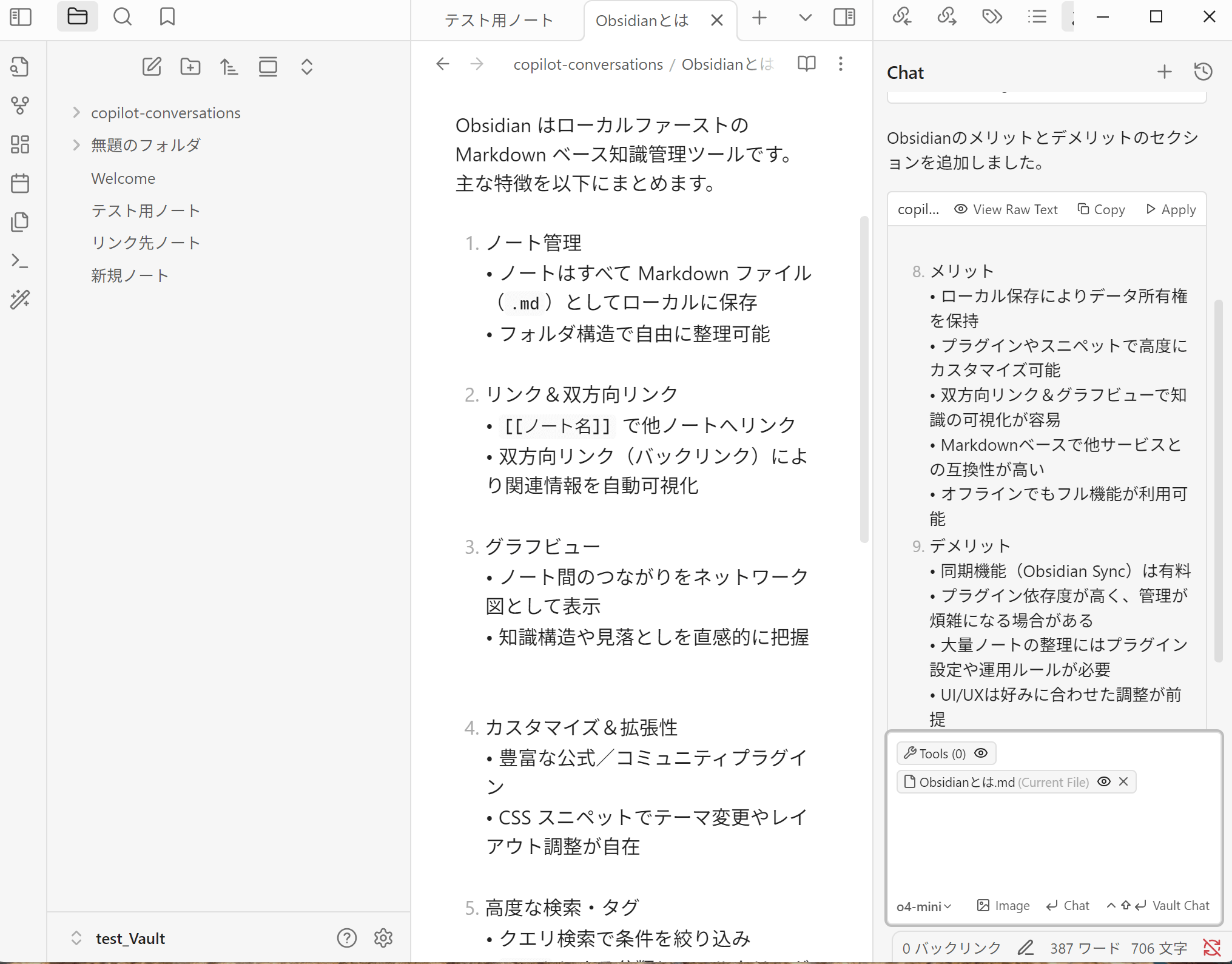Toggle reading view book icon
The height and width of the screenshot is (964, 1232).
coord(807,64)
